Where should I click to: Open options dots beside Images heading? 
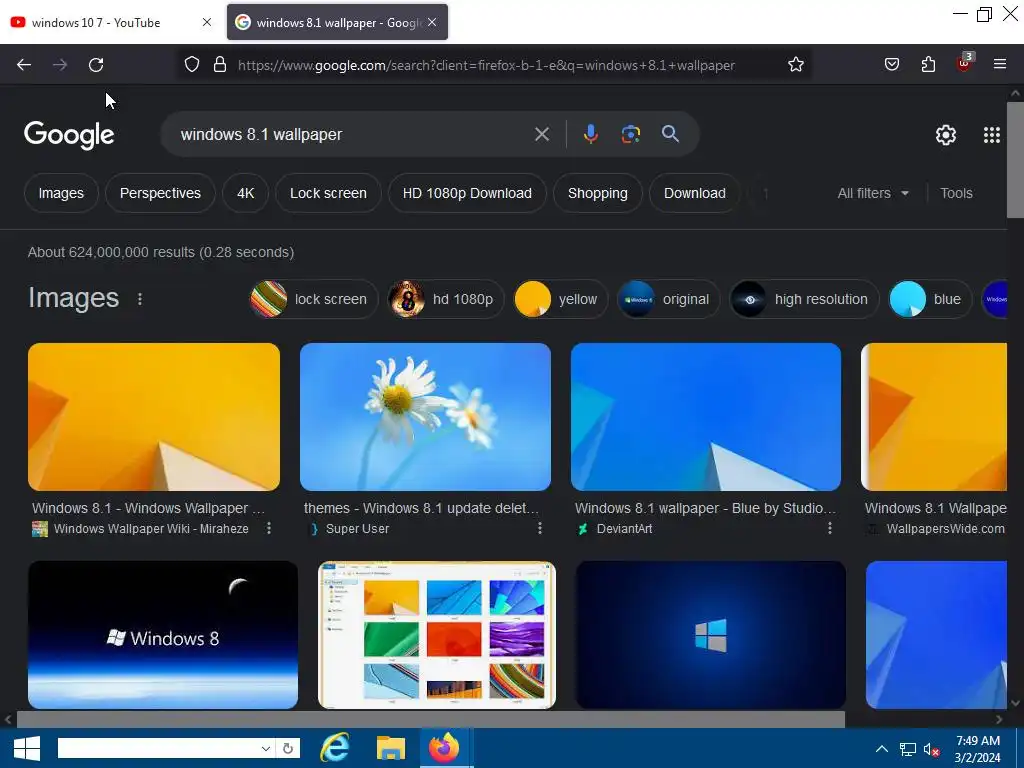coord(140,299)
